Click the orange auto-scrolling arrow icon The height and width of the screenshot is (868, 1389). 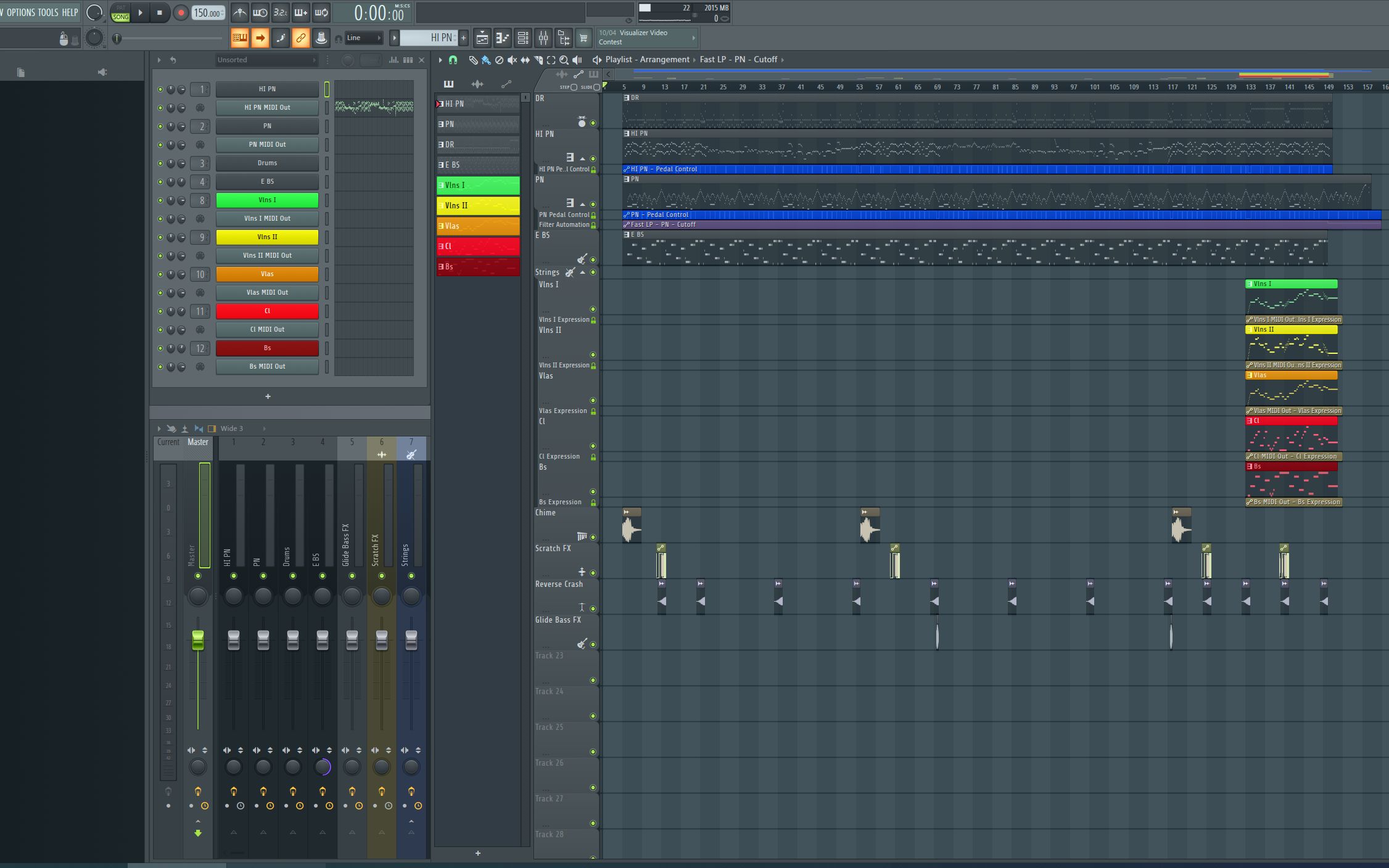pos(260,38)
